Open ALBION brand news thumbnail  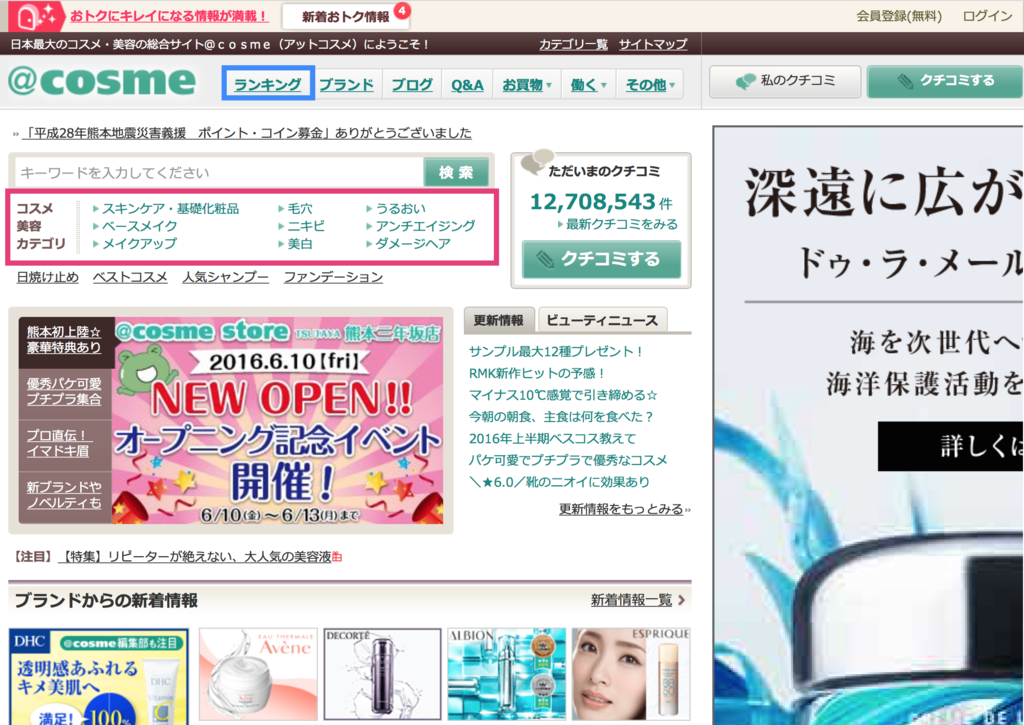pyautogui.click(x=507, y=674)
